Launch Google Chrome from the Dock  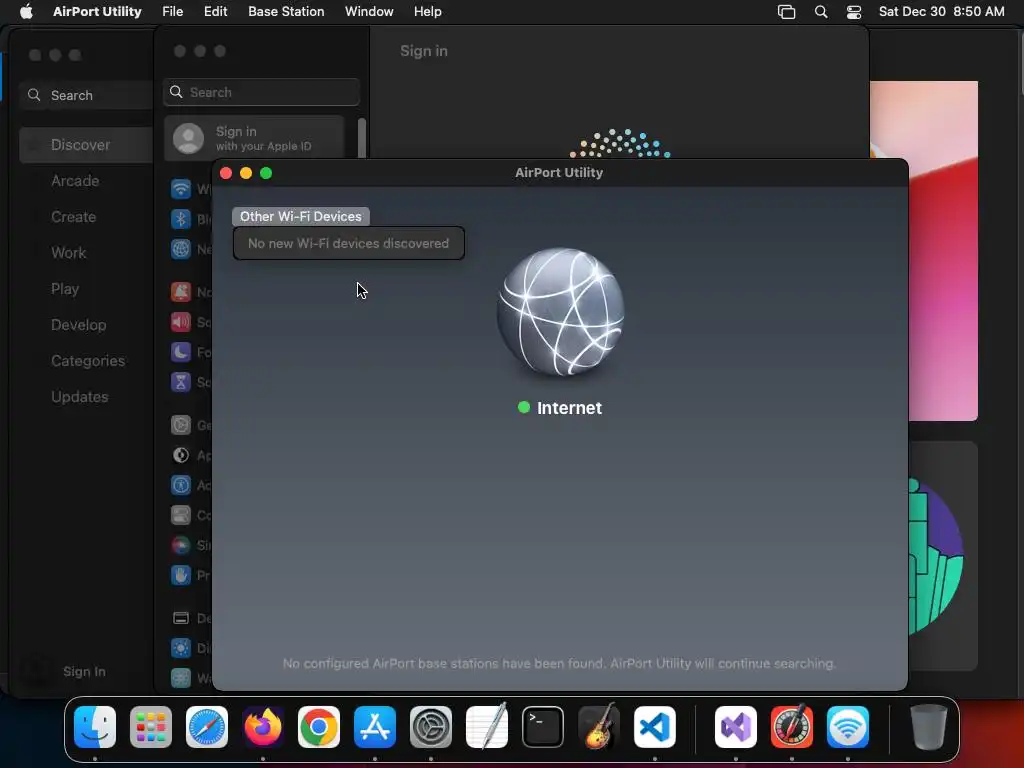click(319, 727)
